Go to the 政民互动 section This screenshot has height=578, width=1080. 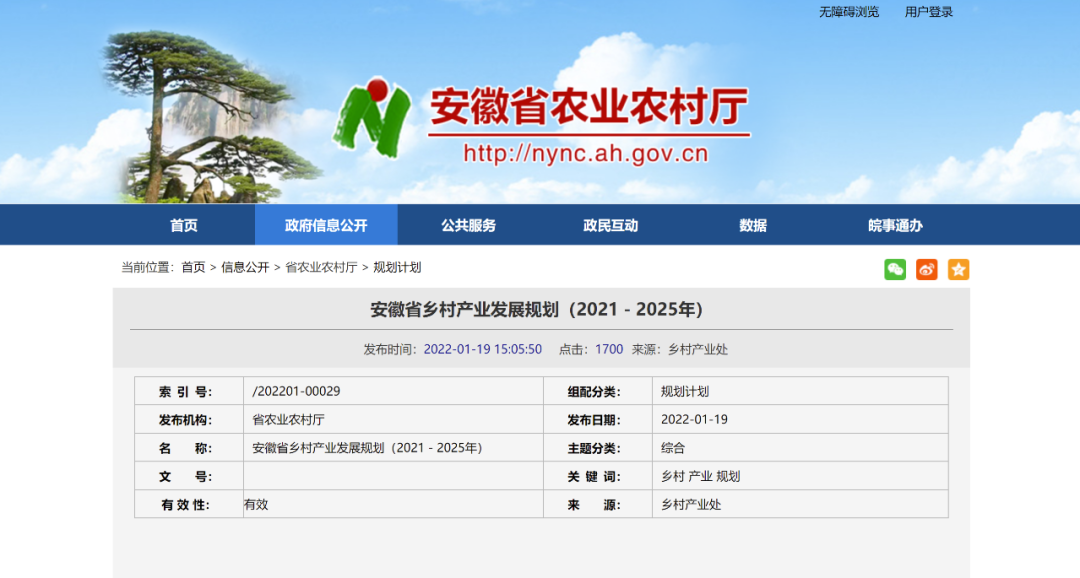[x=610, y=225]
